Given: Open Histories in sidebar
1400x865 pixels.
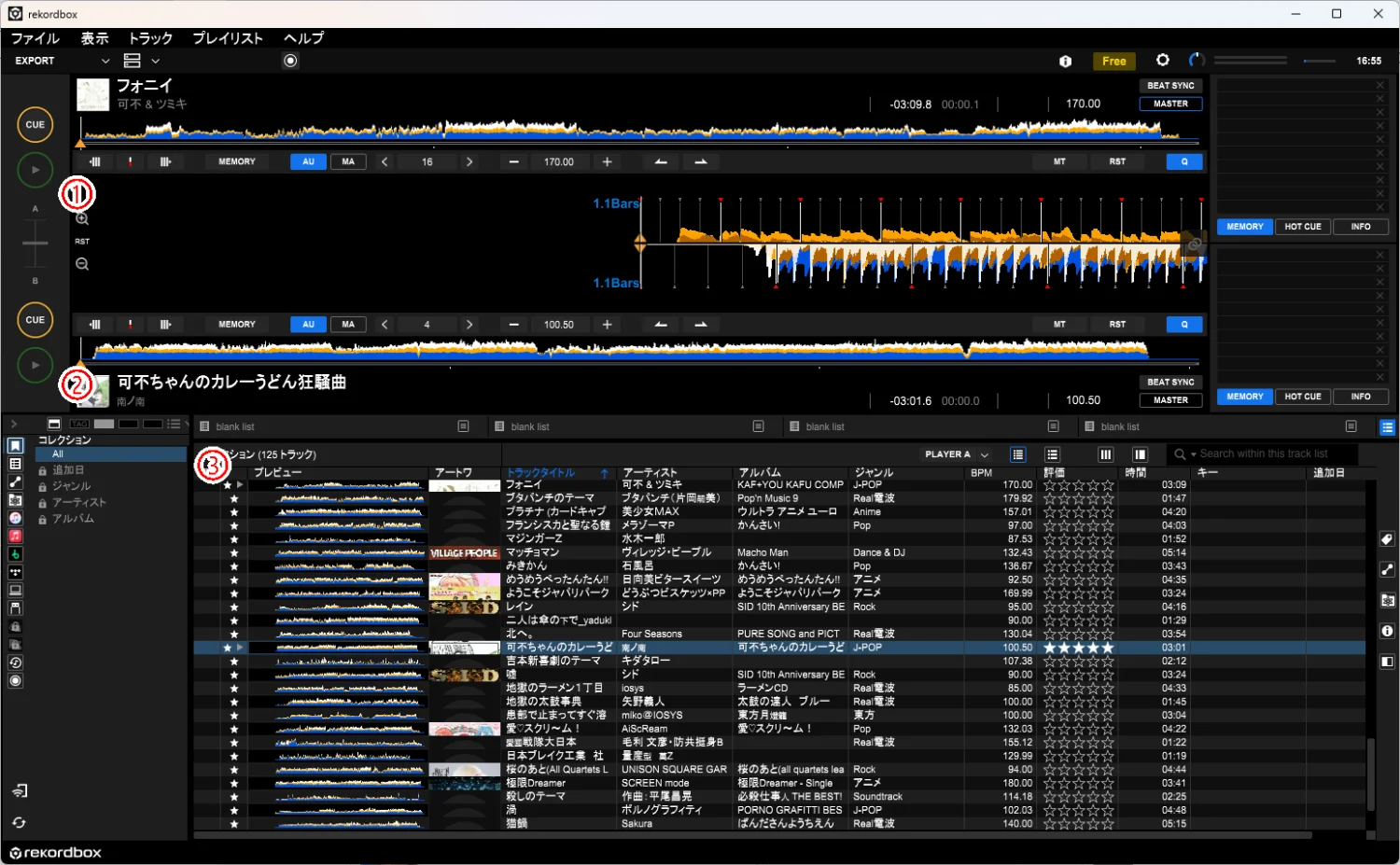Looking at the screenshot, I should coord(15,663).
